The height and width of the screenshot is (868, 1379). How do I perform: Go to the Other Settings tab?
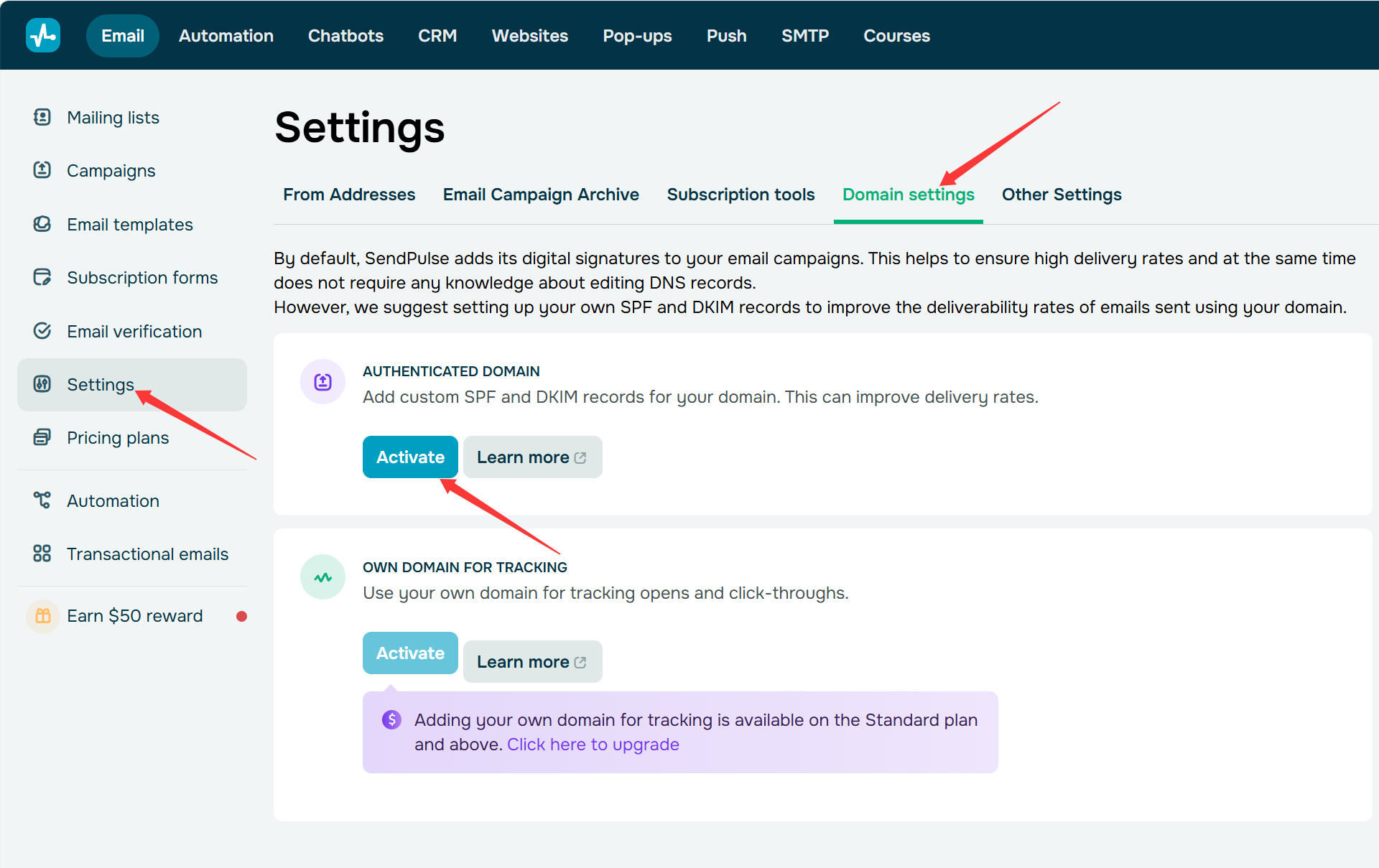point(1062,195)
